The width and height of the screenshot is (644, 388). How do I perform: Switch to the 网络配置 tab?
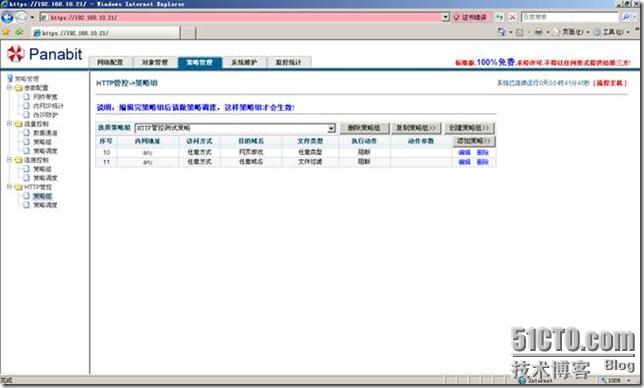(110, 62)
